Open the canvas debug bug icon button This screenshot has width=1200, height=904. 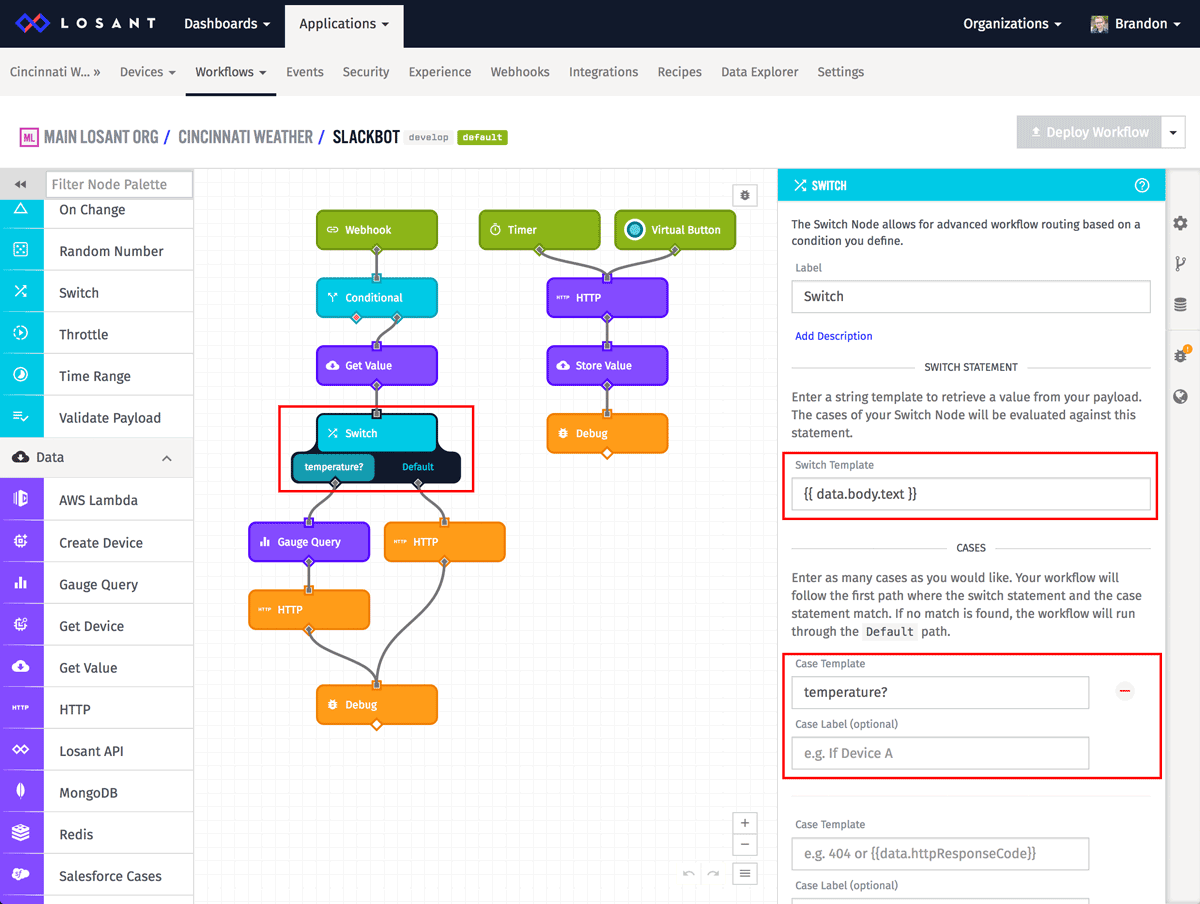point(745,196)
